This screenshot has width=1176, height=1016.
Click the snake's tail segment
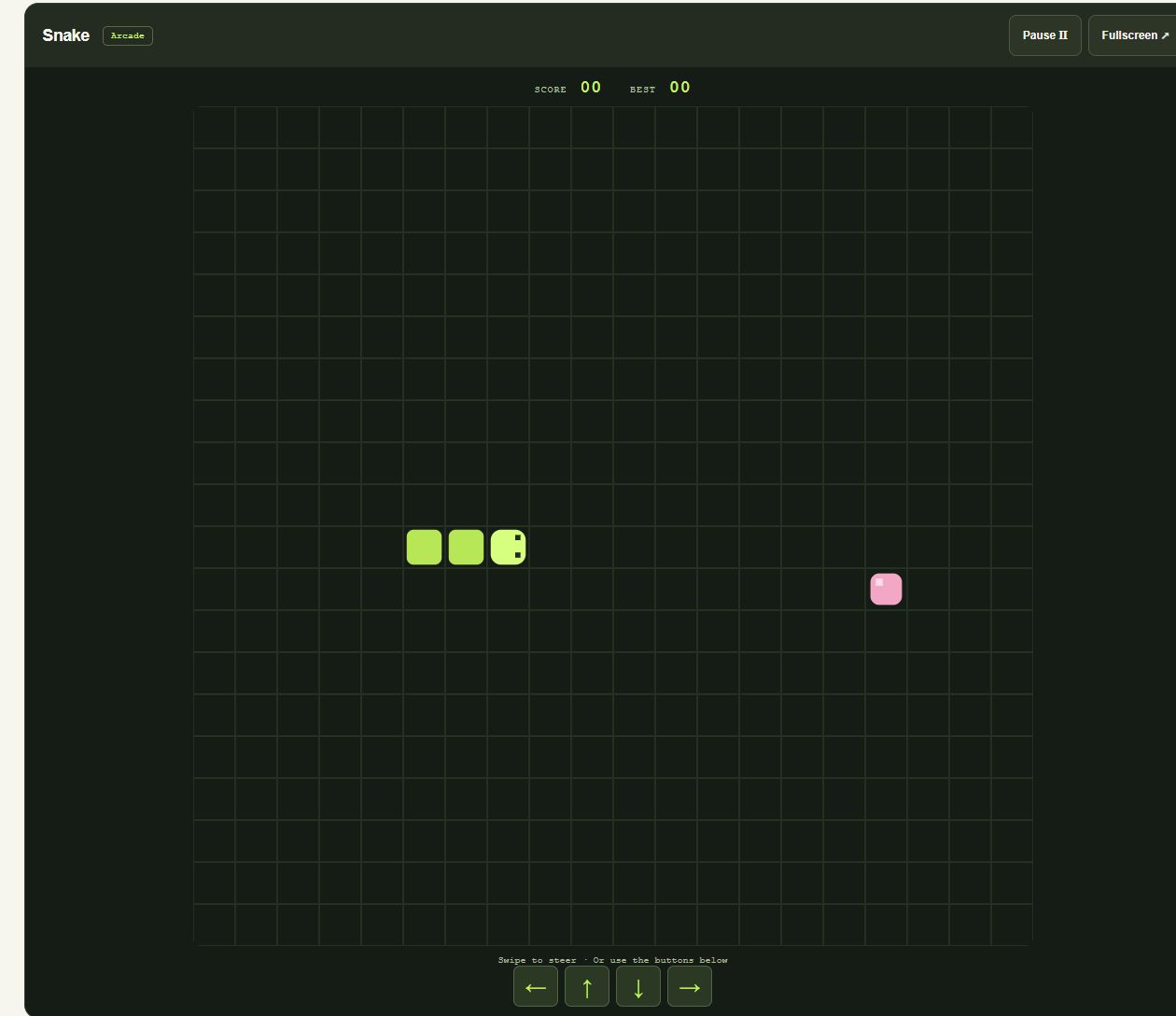[x=425, y=548]
